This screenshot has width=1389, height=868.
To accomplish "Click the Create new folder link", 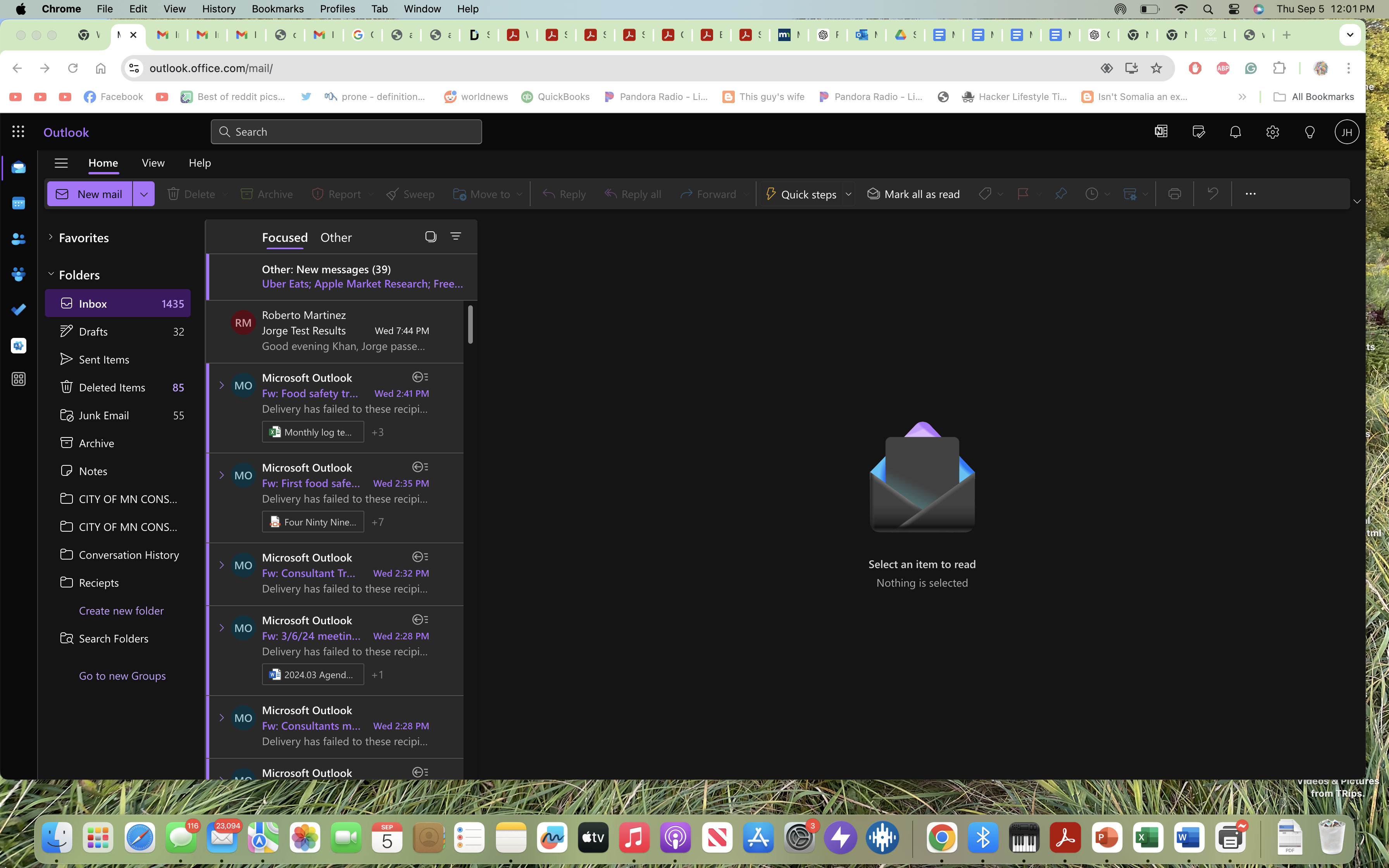I will [121, 610].
